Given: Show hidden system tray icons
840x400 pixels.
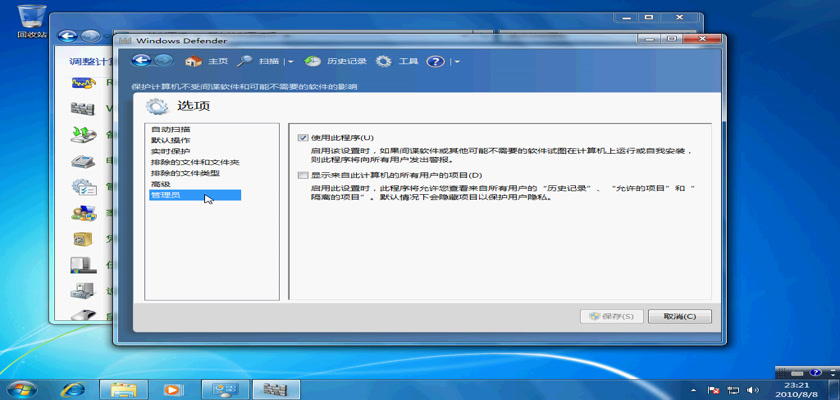Looking at the screenshot, I should click(x=694, y=389).
